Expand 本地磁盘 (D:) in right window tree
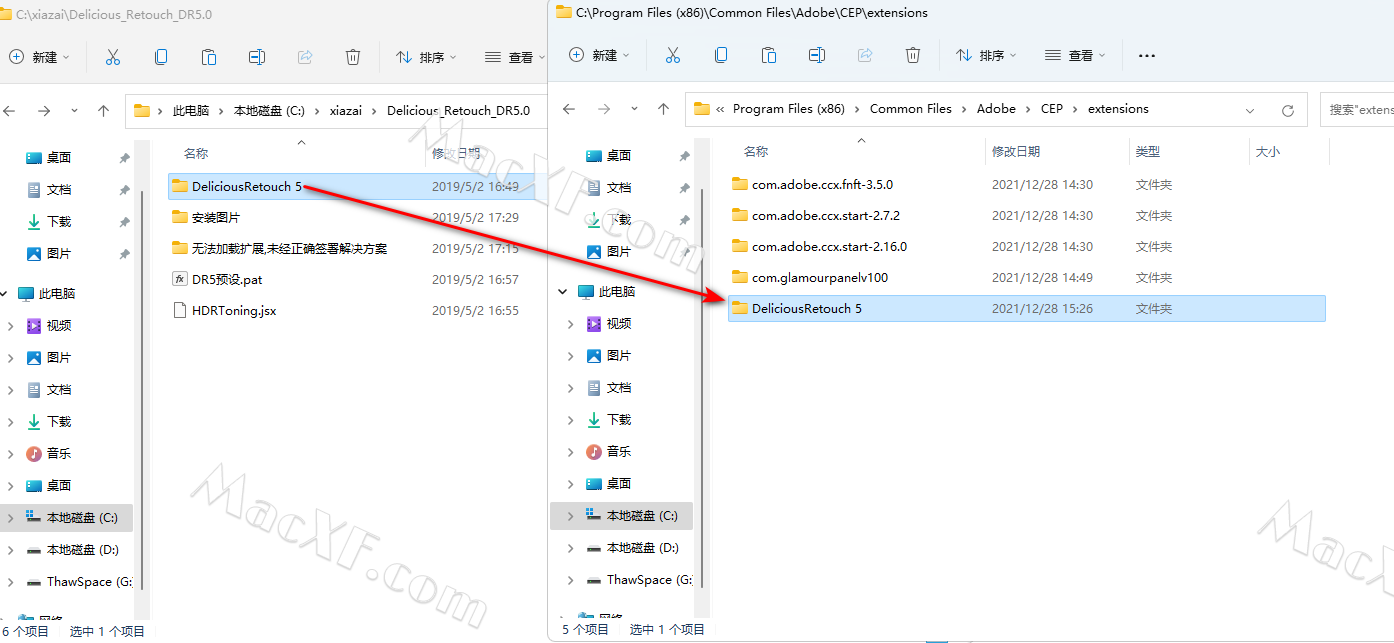This screenshot has width=1394, height=643. point(571,548)
